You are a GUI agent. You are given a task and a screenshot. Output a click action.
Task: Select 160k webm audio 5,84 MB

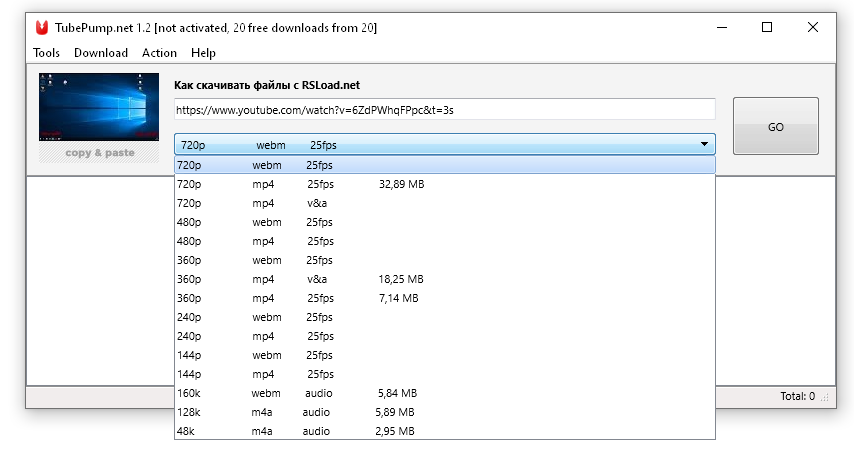point(444,393)
